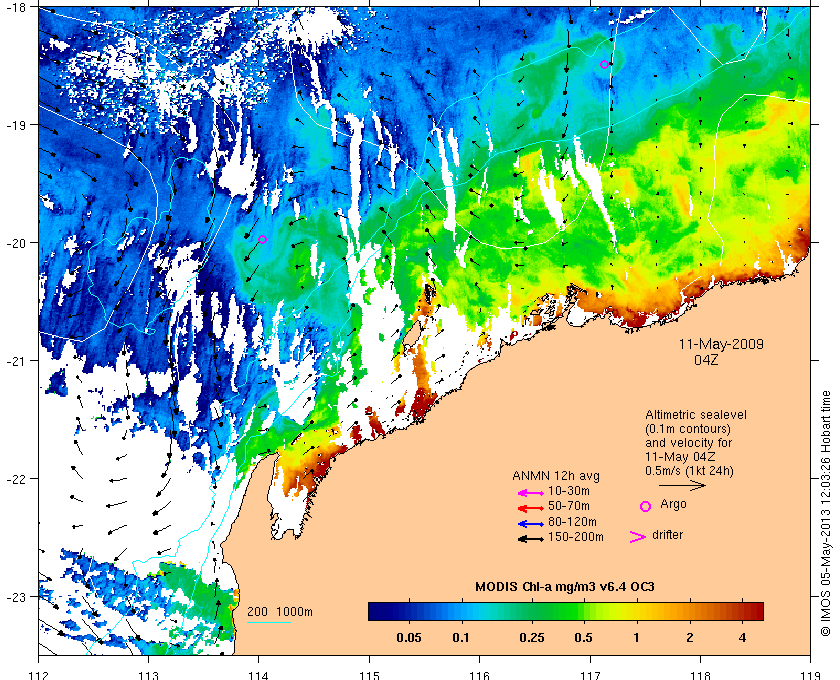The width and height of the screenshot is (840, 680).
Task: Click the longitude axis label '119'
Action: 811,675
